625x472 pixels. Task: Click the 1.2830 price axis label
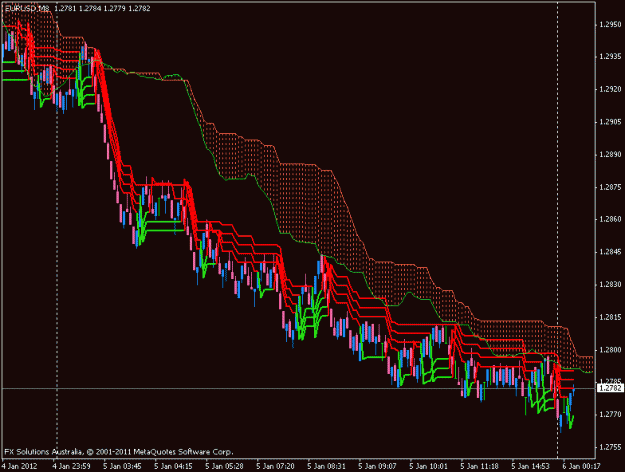[x=610, y=285]
